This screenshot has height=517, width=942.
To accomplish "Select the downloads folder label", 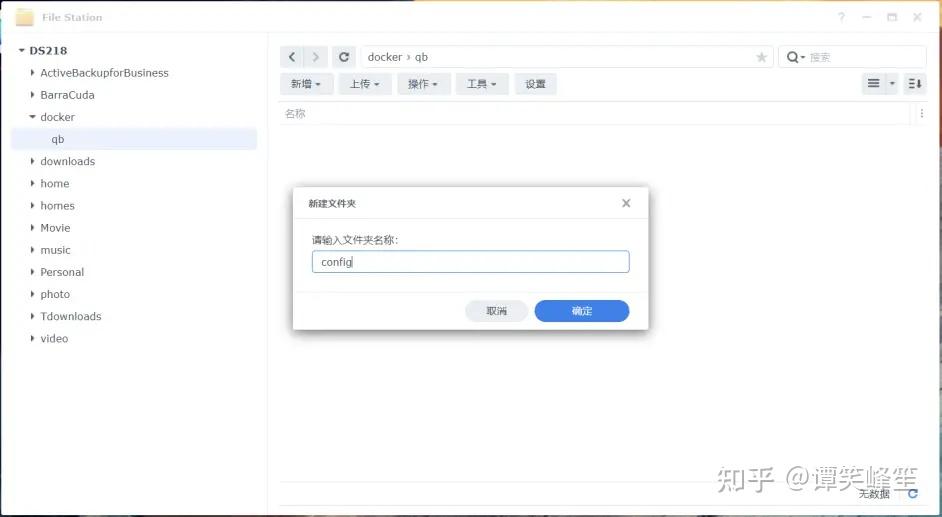I will (68, 161).
